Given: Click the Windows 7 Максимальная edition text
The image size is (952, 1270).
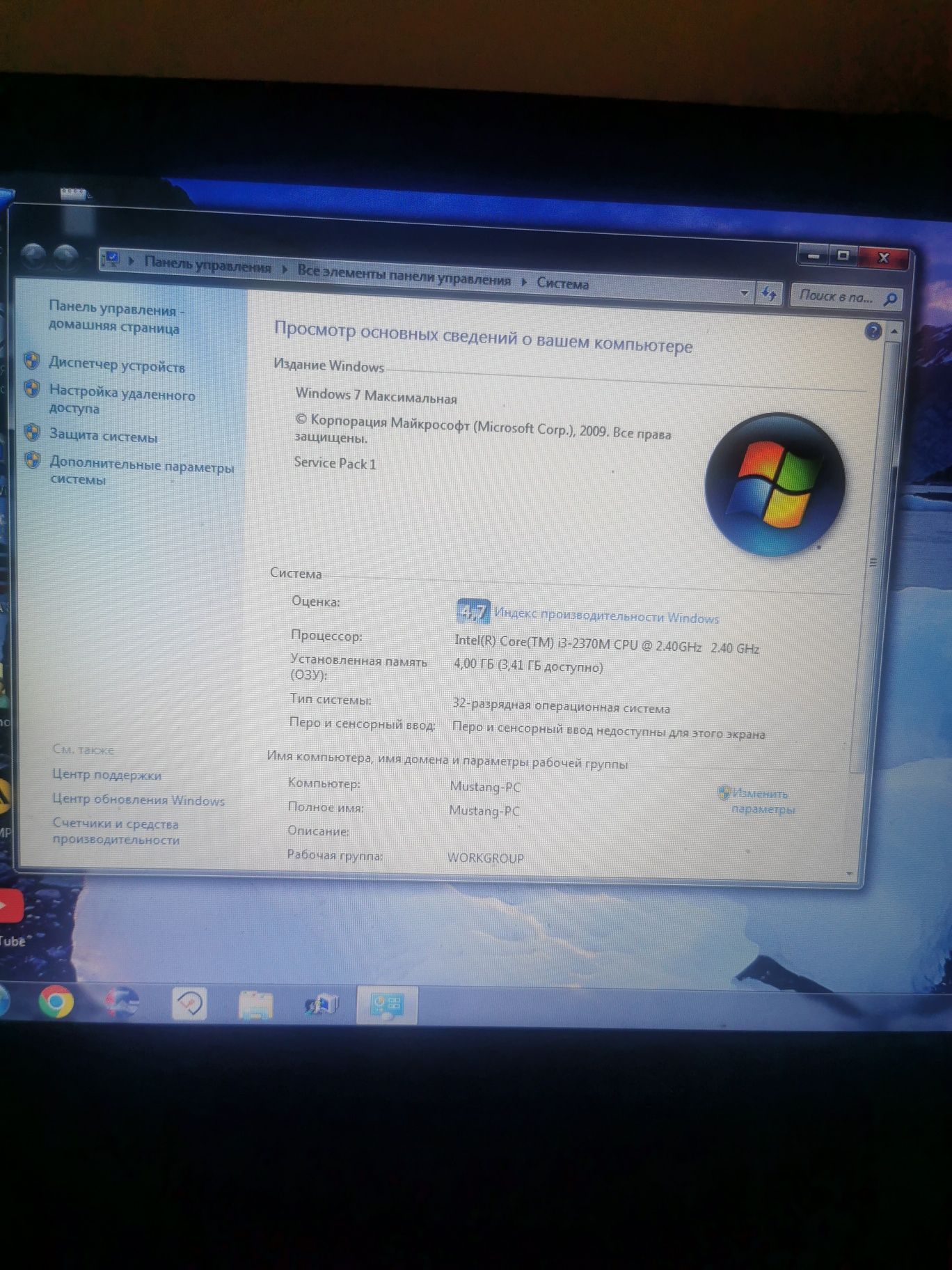Looking at the screenshot, I should point(376,395).
